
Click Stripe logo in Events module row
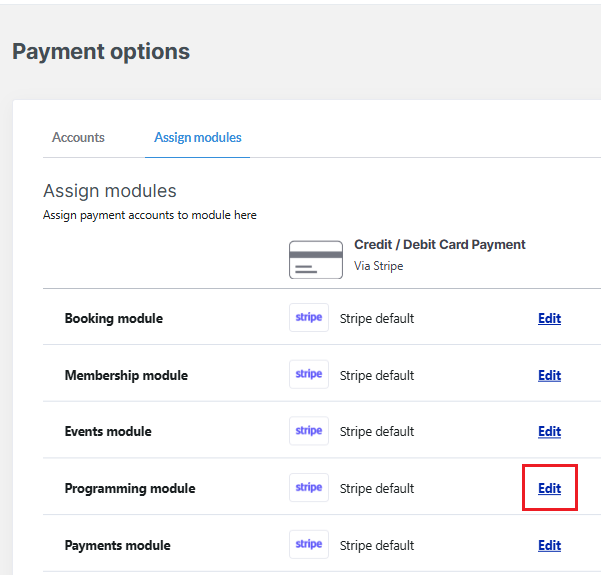[309, 431]
